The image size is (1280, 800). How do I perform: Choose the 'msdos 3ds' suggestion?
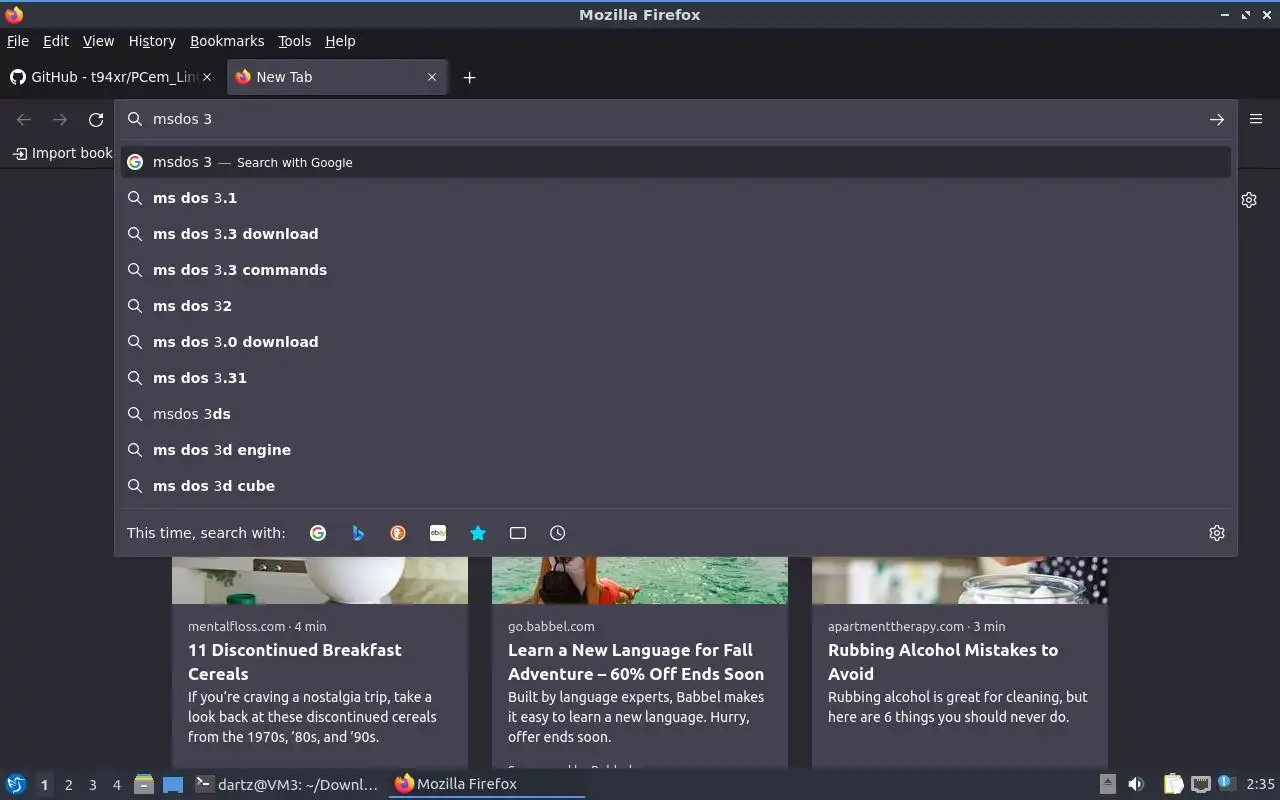[676, 414]
